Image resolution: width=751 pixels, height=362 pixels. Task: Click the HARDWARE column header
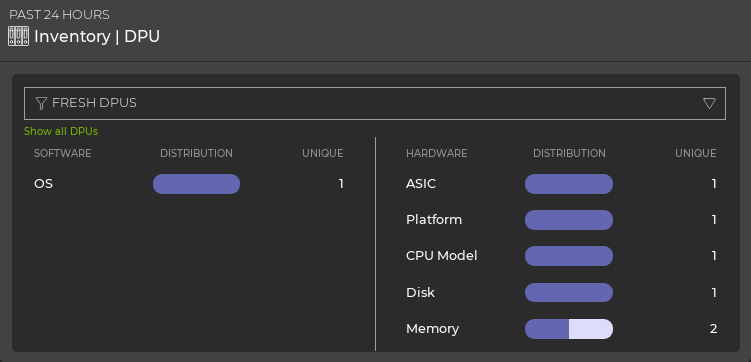pos(437,153)
